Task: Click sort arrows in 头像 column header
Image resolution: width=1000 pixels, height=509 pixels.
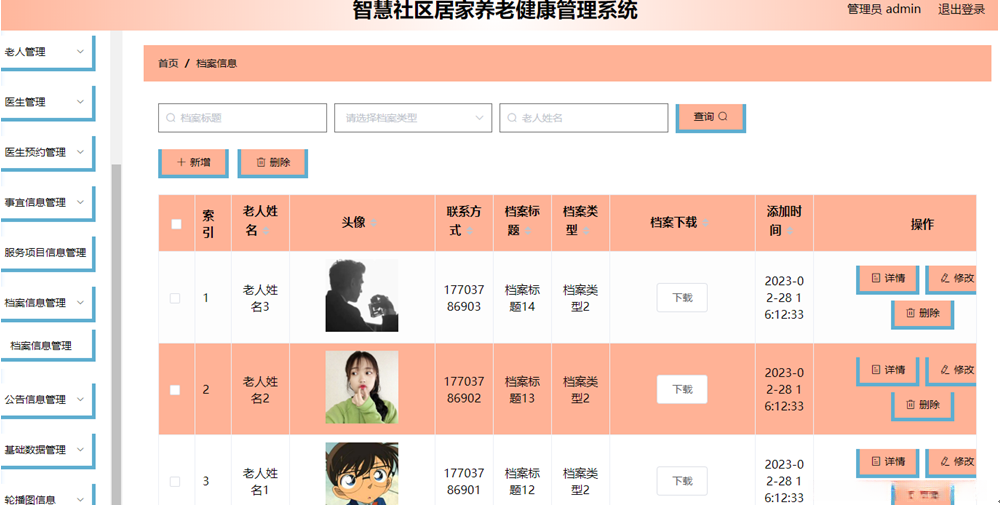Action: (x=374, y=223)
